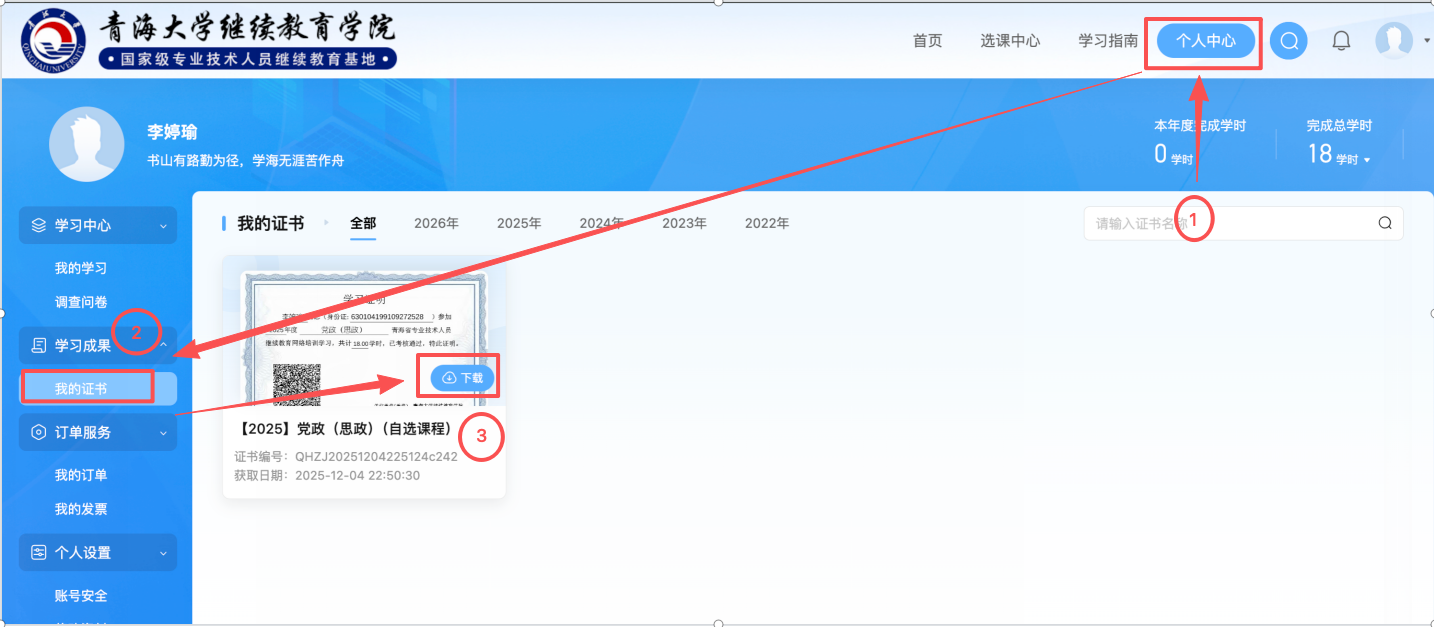
Task: Collapse the 学习中心 sidebar section
Action: click(98, 225)
